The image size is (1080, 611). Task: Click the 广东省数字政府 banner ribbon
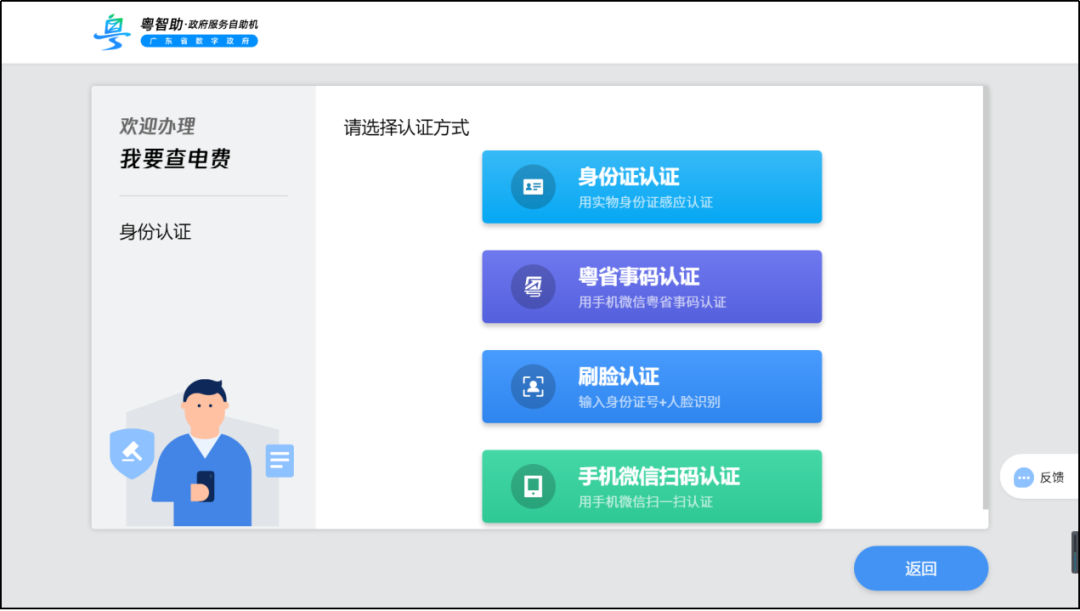(x=199, y=41)
